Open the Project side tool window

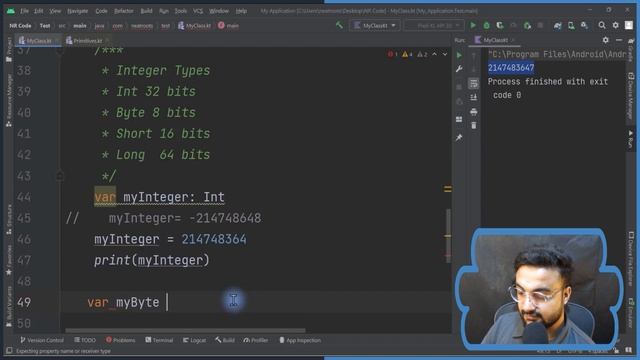(9, 50)
